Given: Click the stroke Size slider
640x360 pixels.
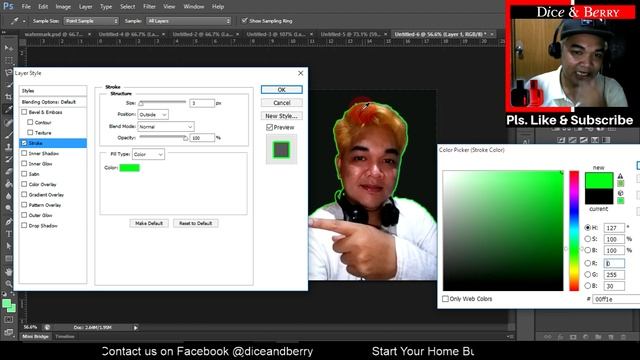Looking at the screenshot, I should (x=163, y=102).
